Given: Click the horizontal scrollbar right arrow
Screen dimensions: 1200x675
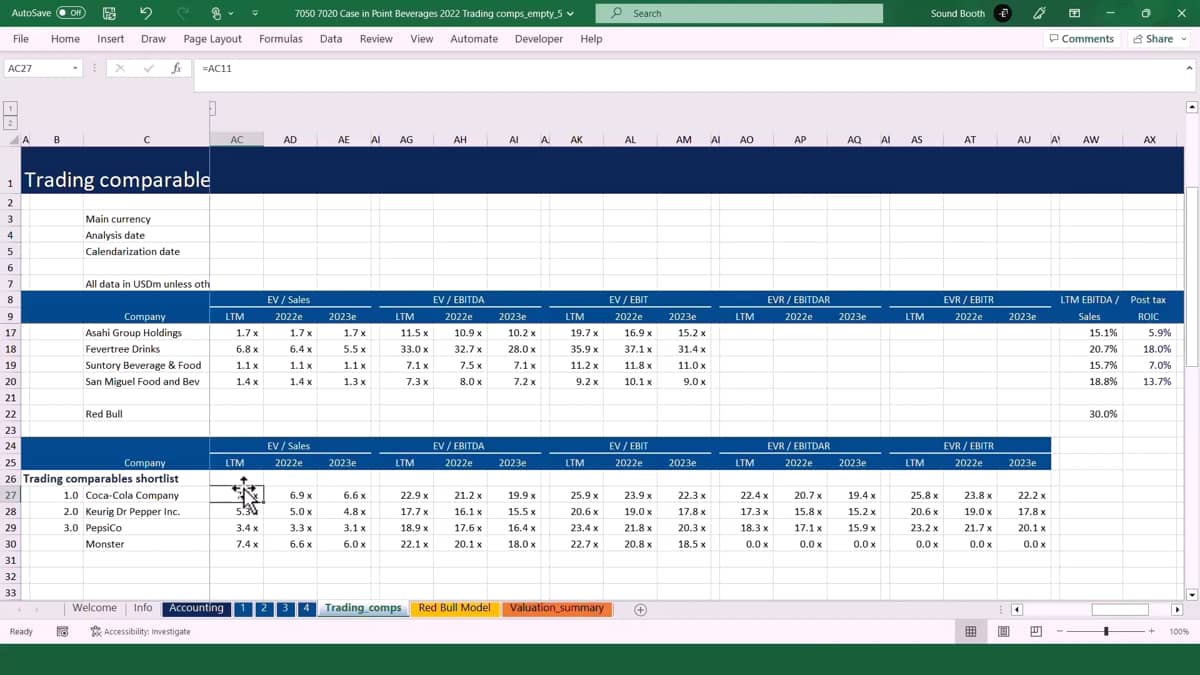Looking at the screenshot, I should [x=1177, y=609].
